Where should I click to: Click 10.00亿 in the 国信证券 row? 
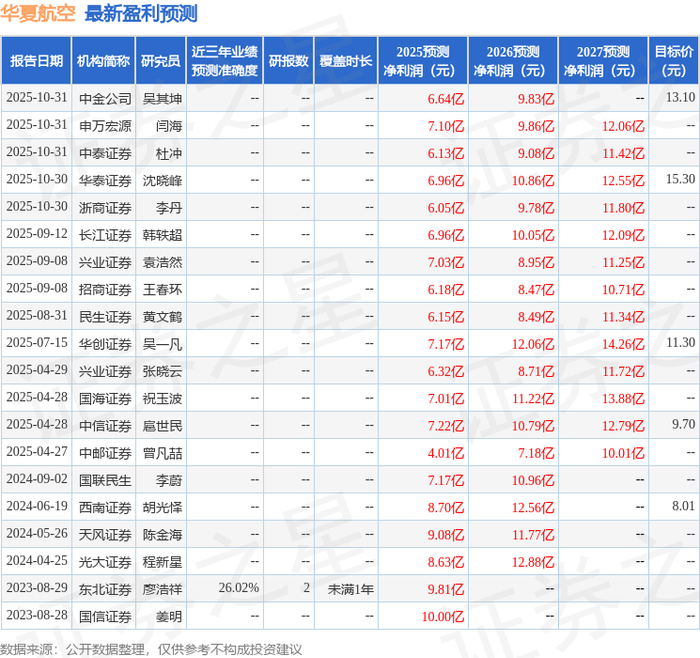(443, 616)
